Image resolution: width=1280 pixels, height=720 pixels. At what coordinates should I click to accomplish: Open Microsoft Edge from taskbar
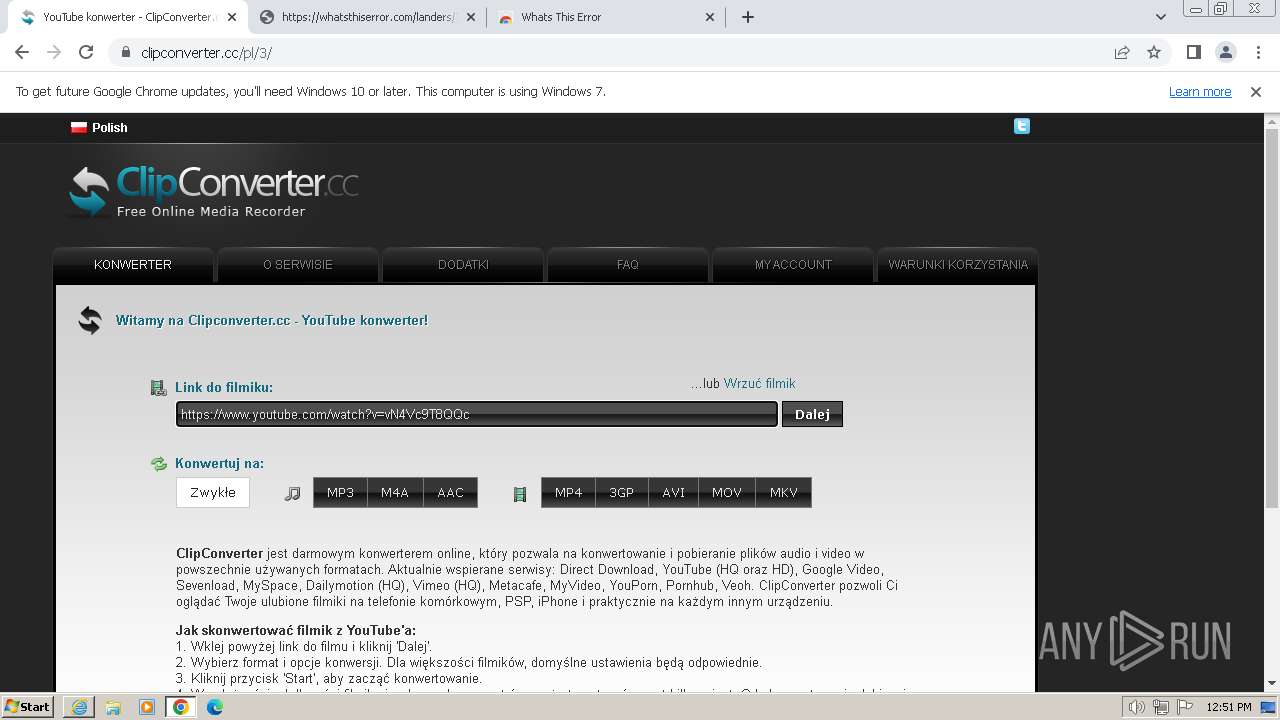[215, 707]
